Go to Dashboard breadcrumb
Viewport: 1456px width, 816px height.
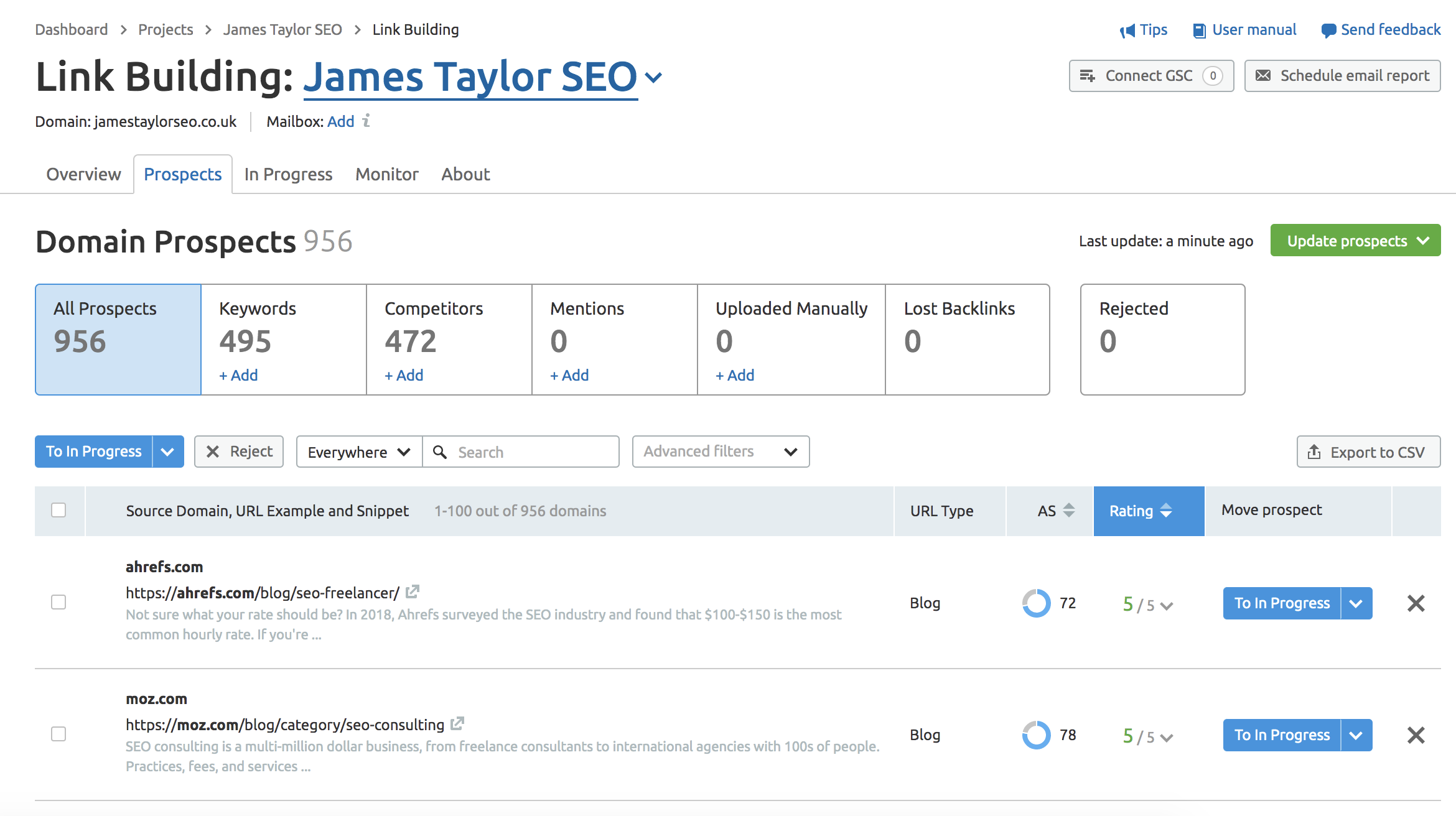72,29
